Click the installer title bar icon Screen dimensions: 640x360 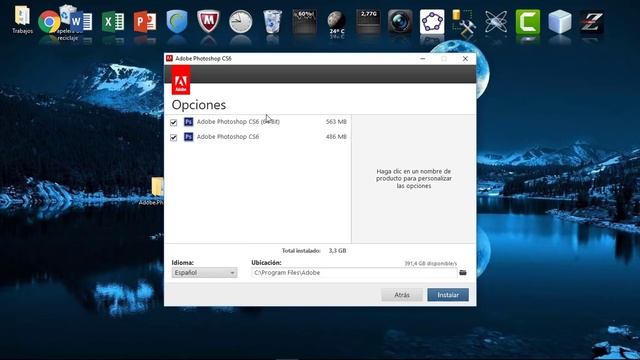click(169, 58)
